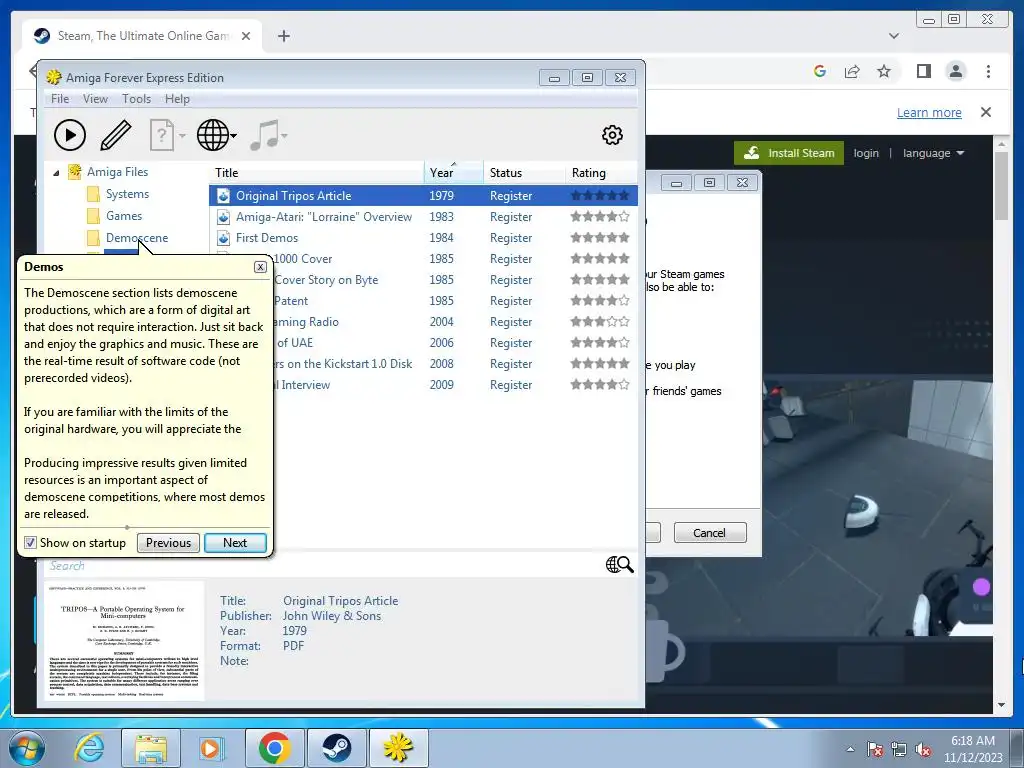Click Chrome side panel icon
The height and width of the screenshot is (768, 1024).
(x=923, y=71)
